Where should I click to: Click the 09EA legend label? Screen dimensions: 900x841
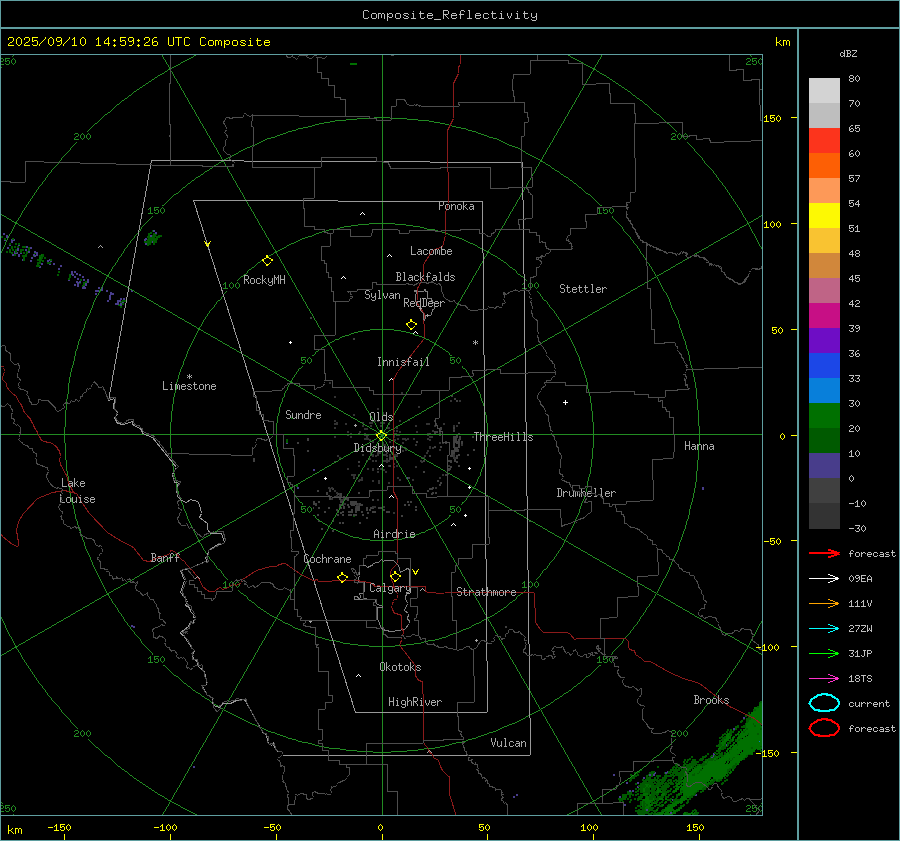click(x=860, y=579)
